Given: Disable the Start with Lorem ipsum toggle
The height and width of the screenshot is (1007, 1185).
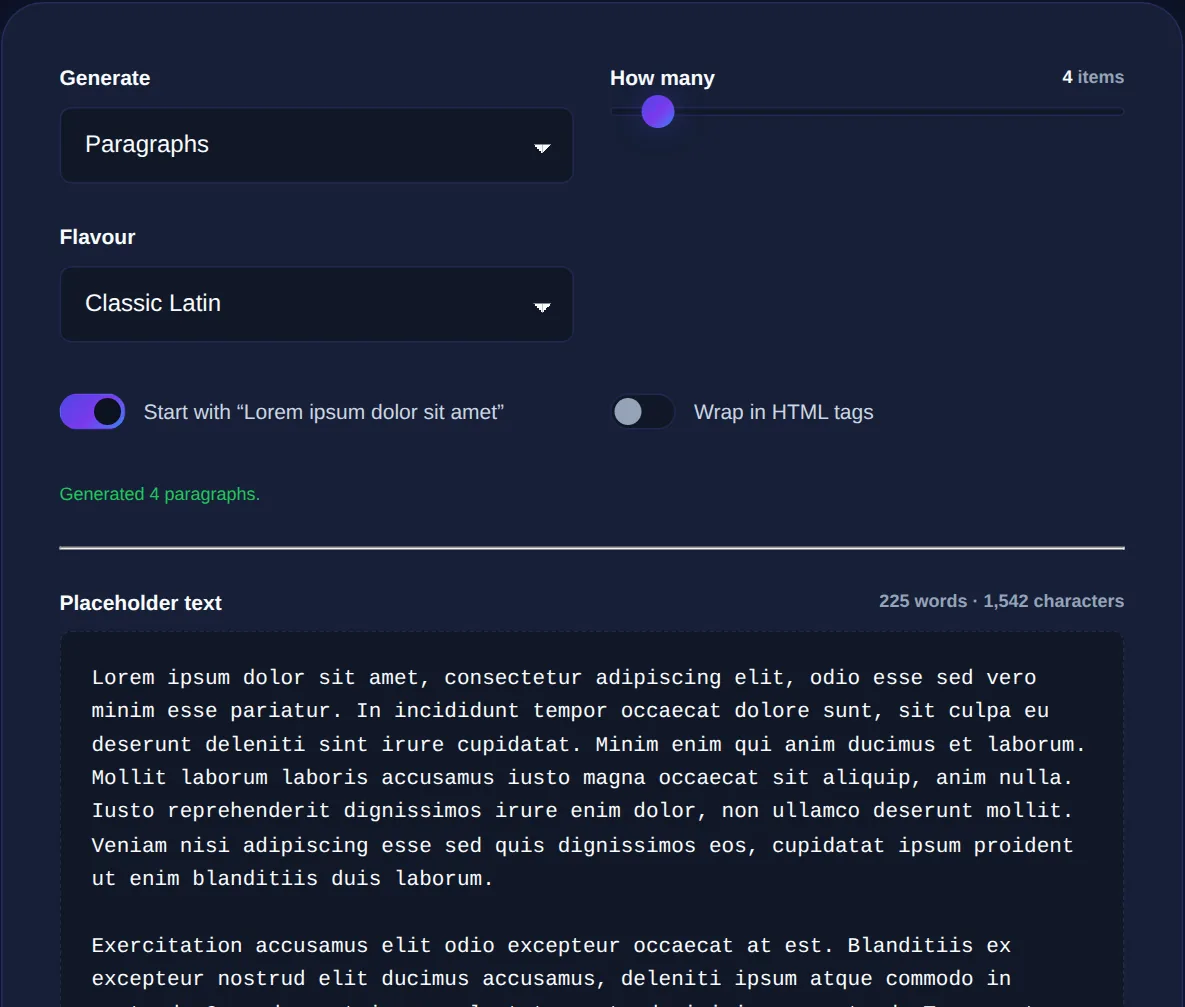Looking at the screenshot, I should point(92,411).
